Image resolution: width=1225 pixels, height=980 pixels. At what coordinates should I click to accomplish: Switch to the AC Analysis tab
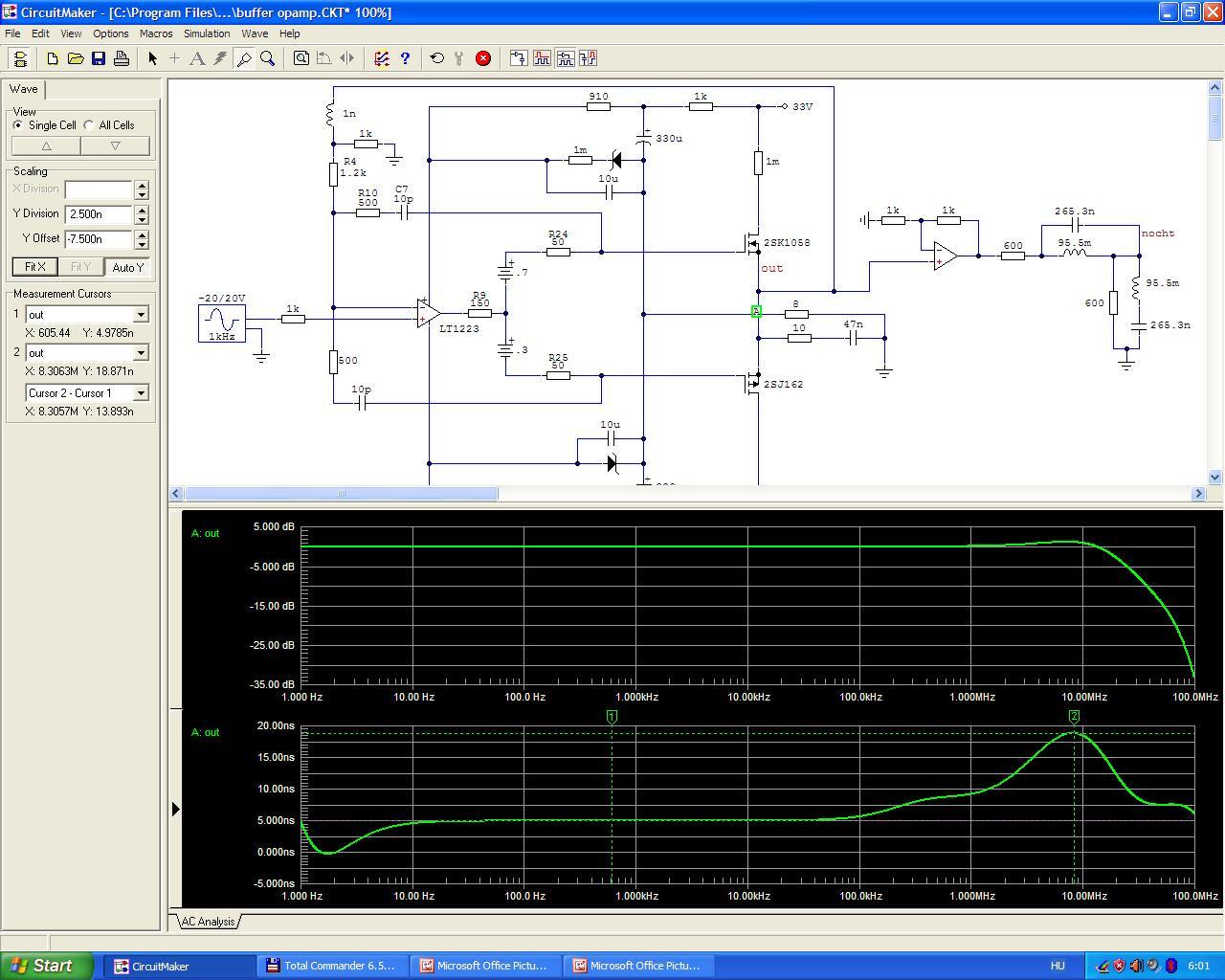[x=208, y=922]
